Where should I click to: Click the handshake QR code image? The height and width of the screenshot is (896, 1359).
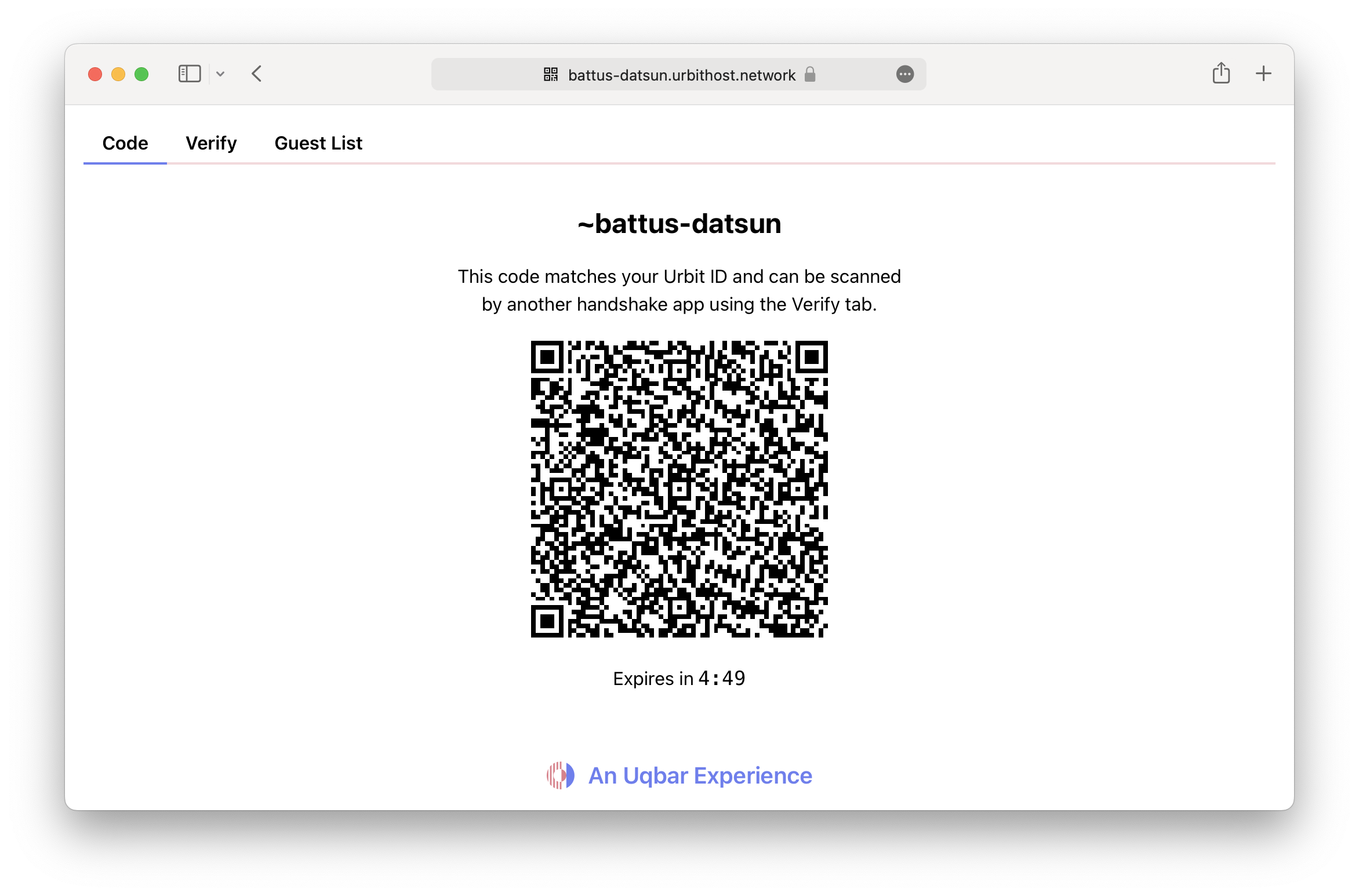680,489
